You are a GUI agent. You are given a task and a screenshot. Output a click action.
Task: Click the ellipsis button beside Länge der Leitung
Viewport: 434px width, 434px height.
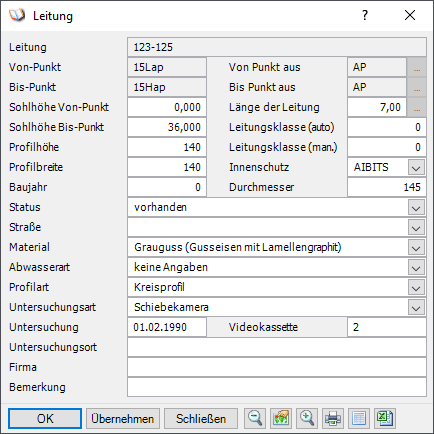(x=417, y=107)
